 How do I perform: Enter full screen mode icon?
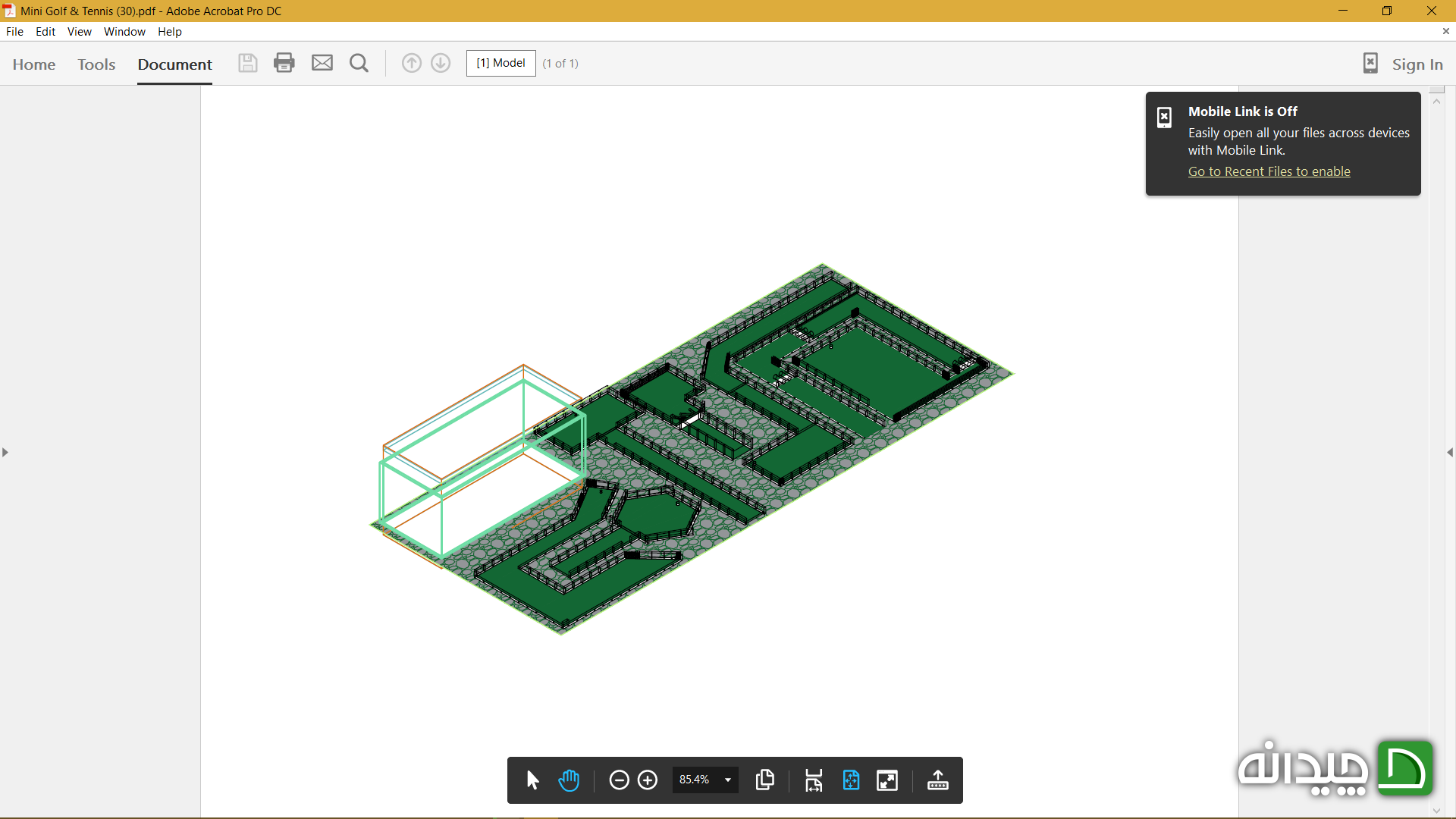tap(887, 780)
